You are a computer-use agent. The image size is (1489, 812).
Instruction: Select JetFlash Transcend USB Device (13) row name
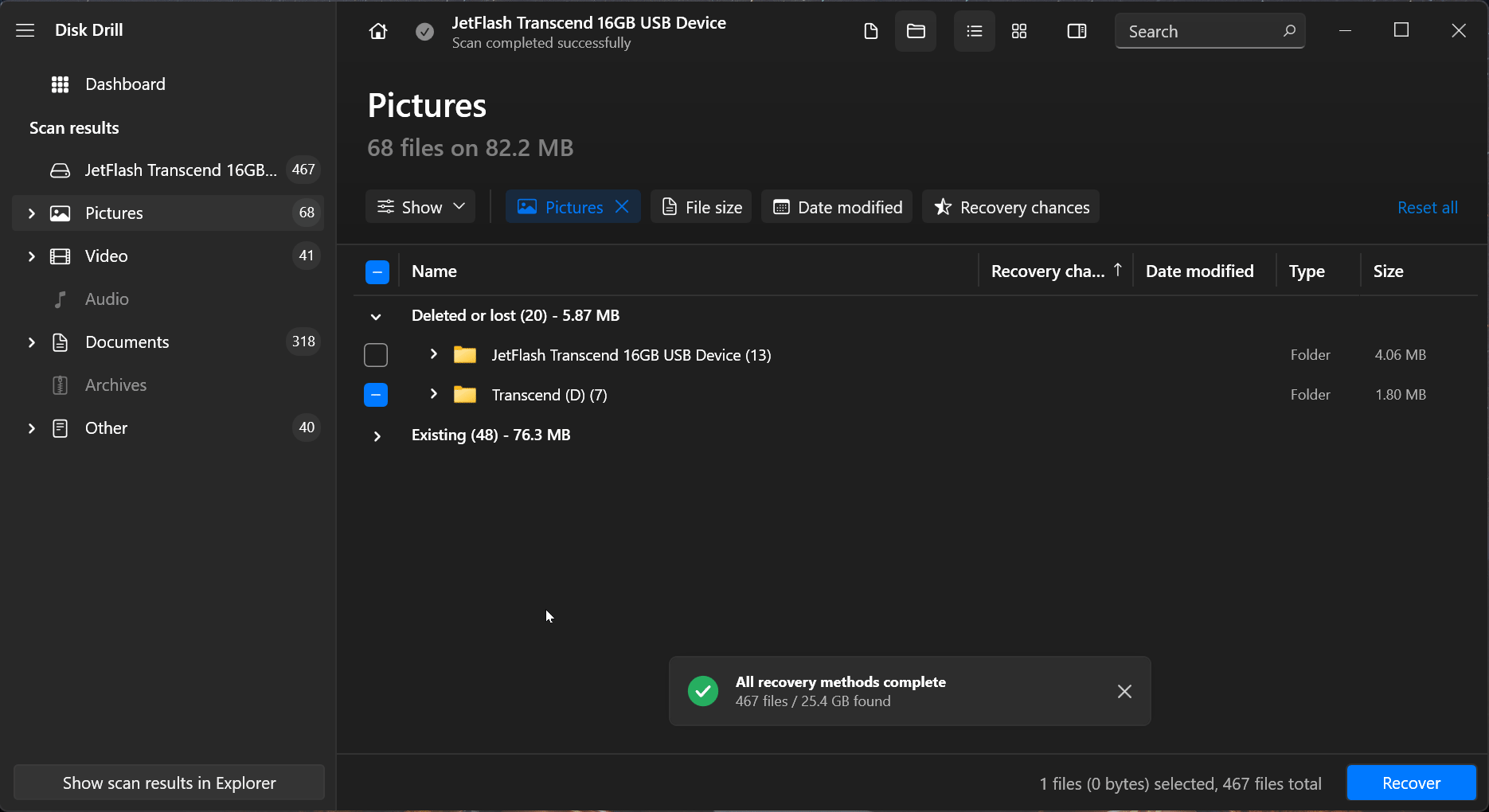tap(631, 355)
